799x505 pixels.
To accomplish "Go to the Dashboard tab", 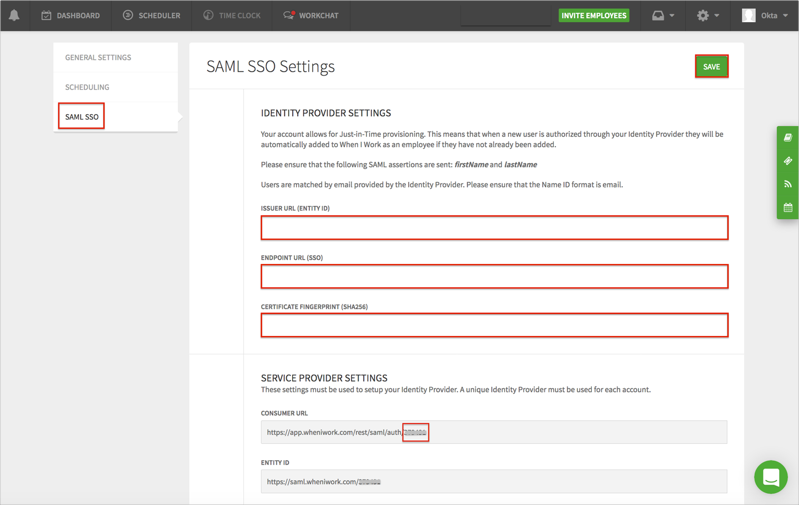I will coord(70,16).
